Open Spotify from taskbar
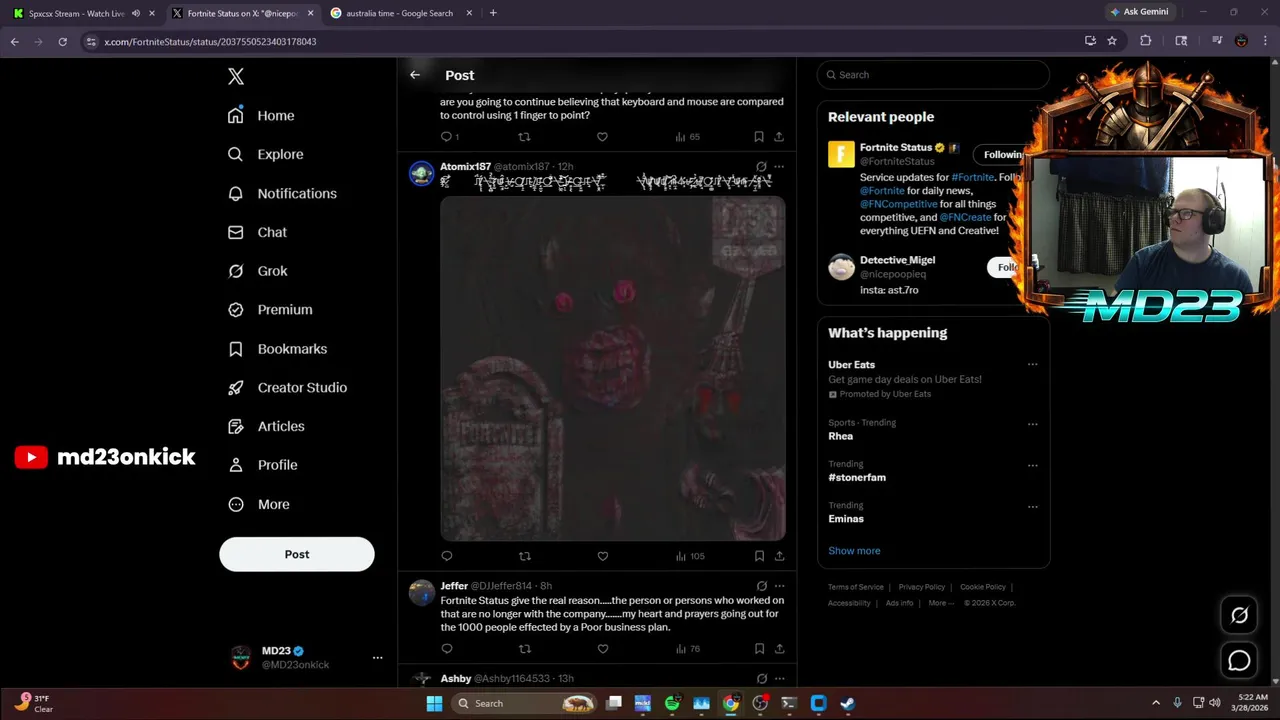The width and height of the screenshot is (1280, 720). click(672, 703)
